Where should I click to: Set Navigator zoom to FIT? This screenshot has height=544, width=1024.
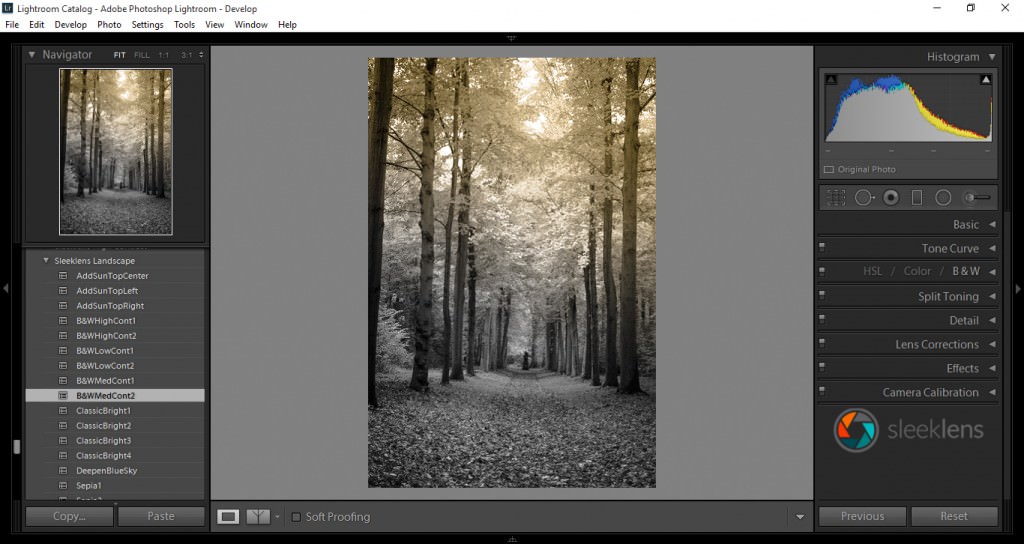click(x=120, y=55)
